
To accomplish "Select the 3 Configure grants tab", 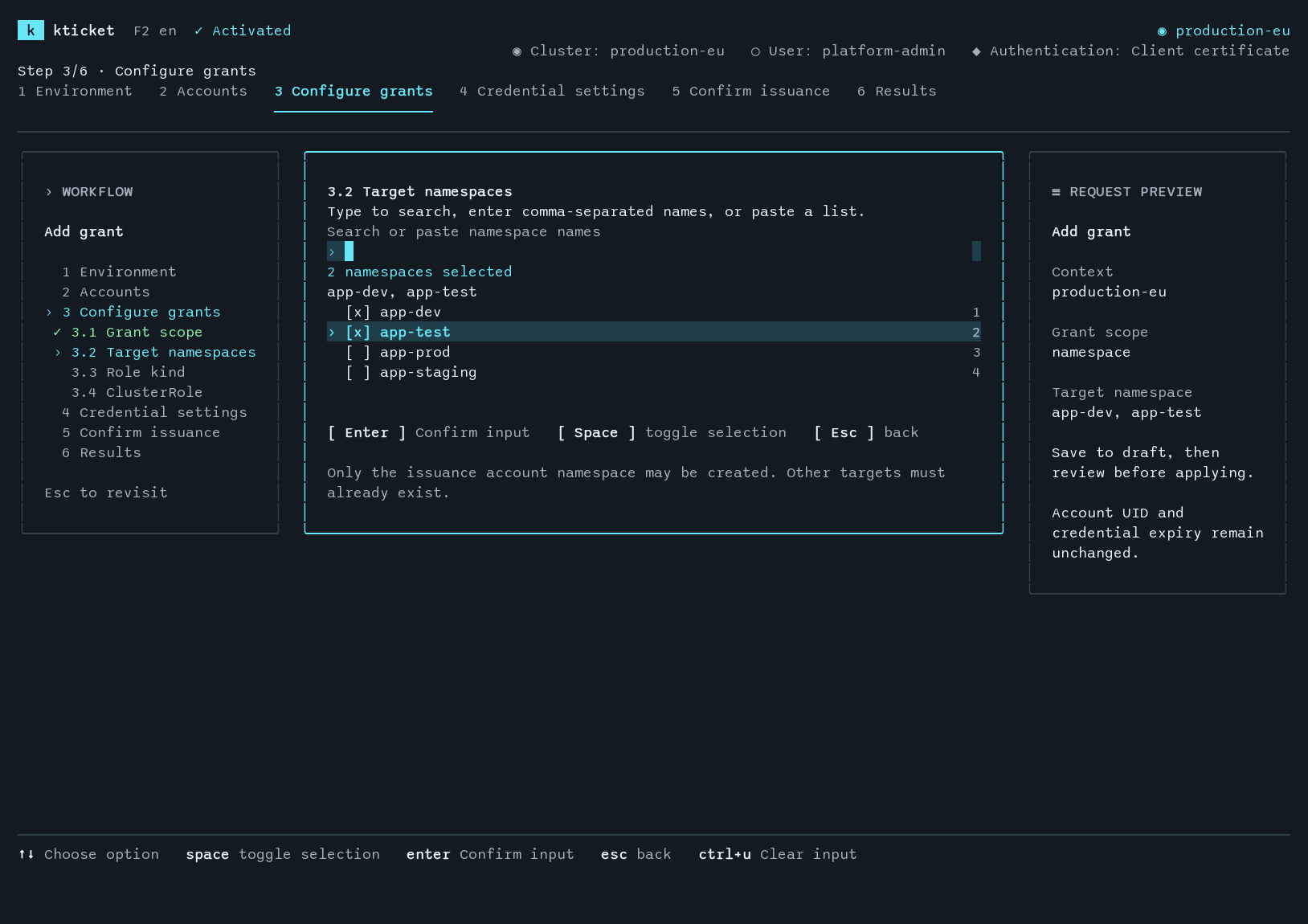I will tap(354, 91).
